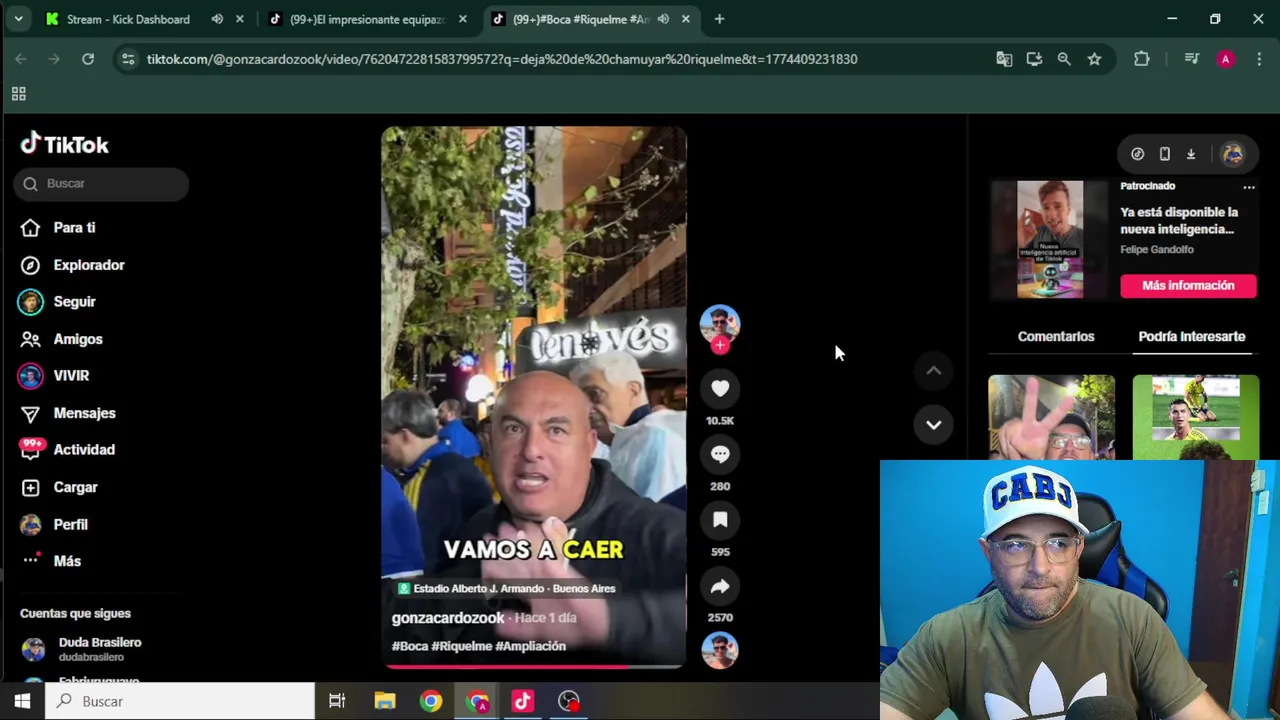Viewport: 1280px width, 720px height.
Task: Open File Explorer from the taskbar
Action: click(385, 701)
